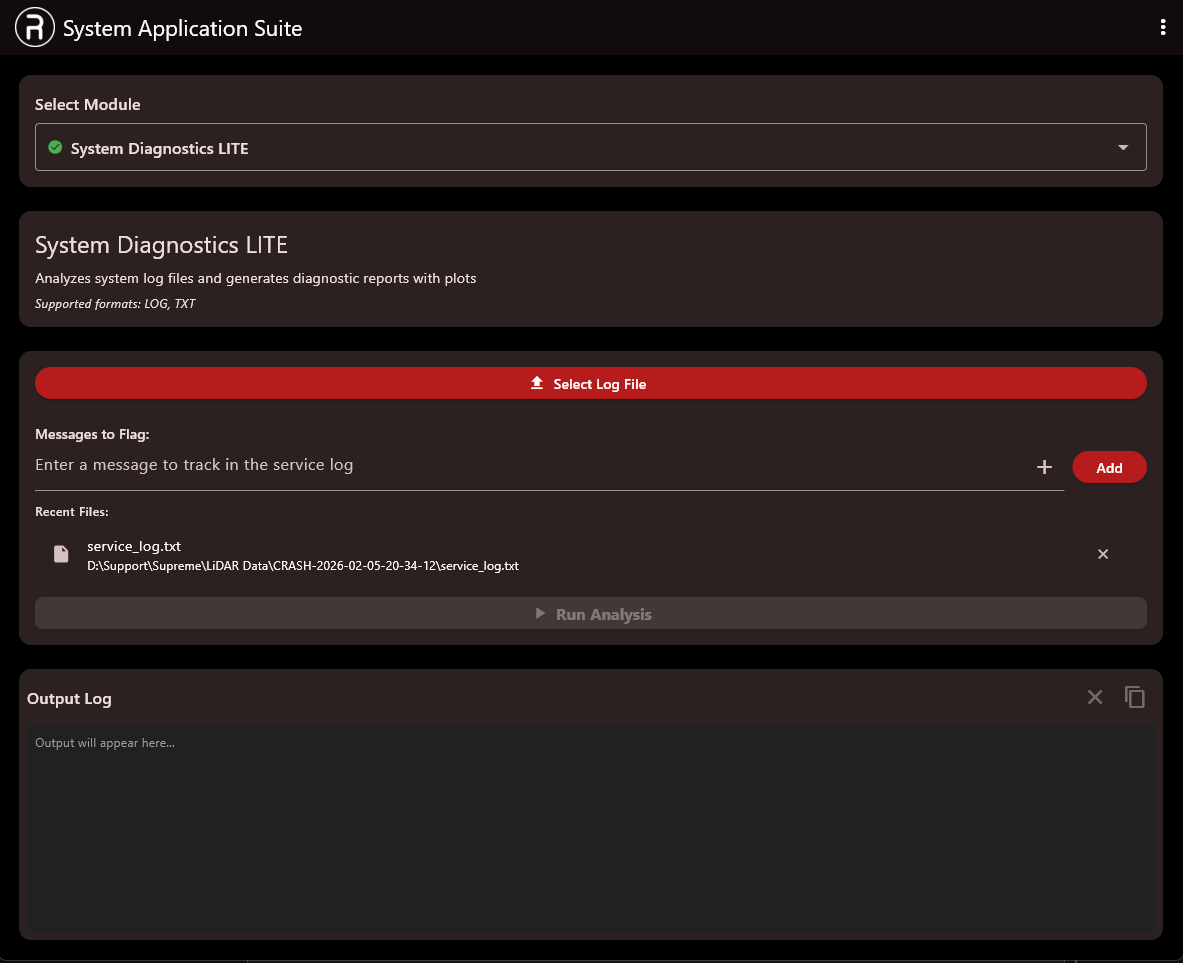1183x963 pixels.
Task: Click the Run Analysis button
Action: (x=590, y=614)
